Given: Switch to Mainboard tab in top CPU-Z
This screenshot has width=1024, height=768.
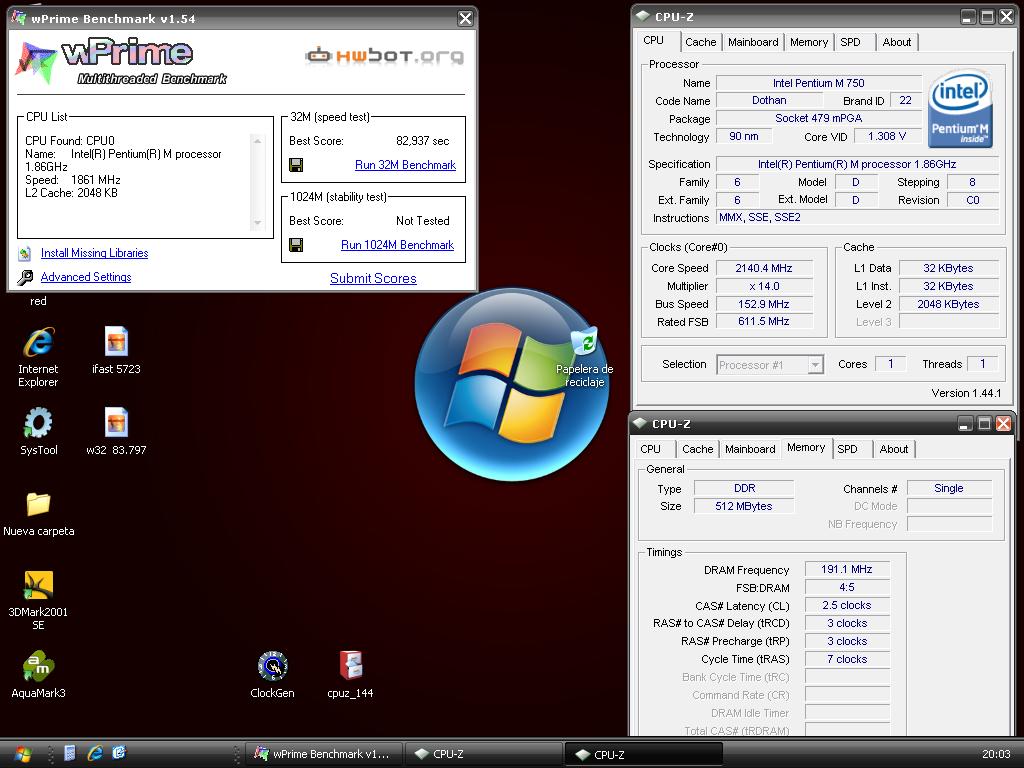Looking at the screenshot, I should (753, 42).
